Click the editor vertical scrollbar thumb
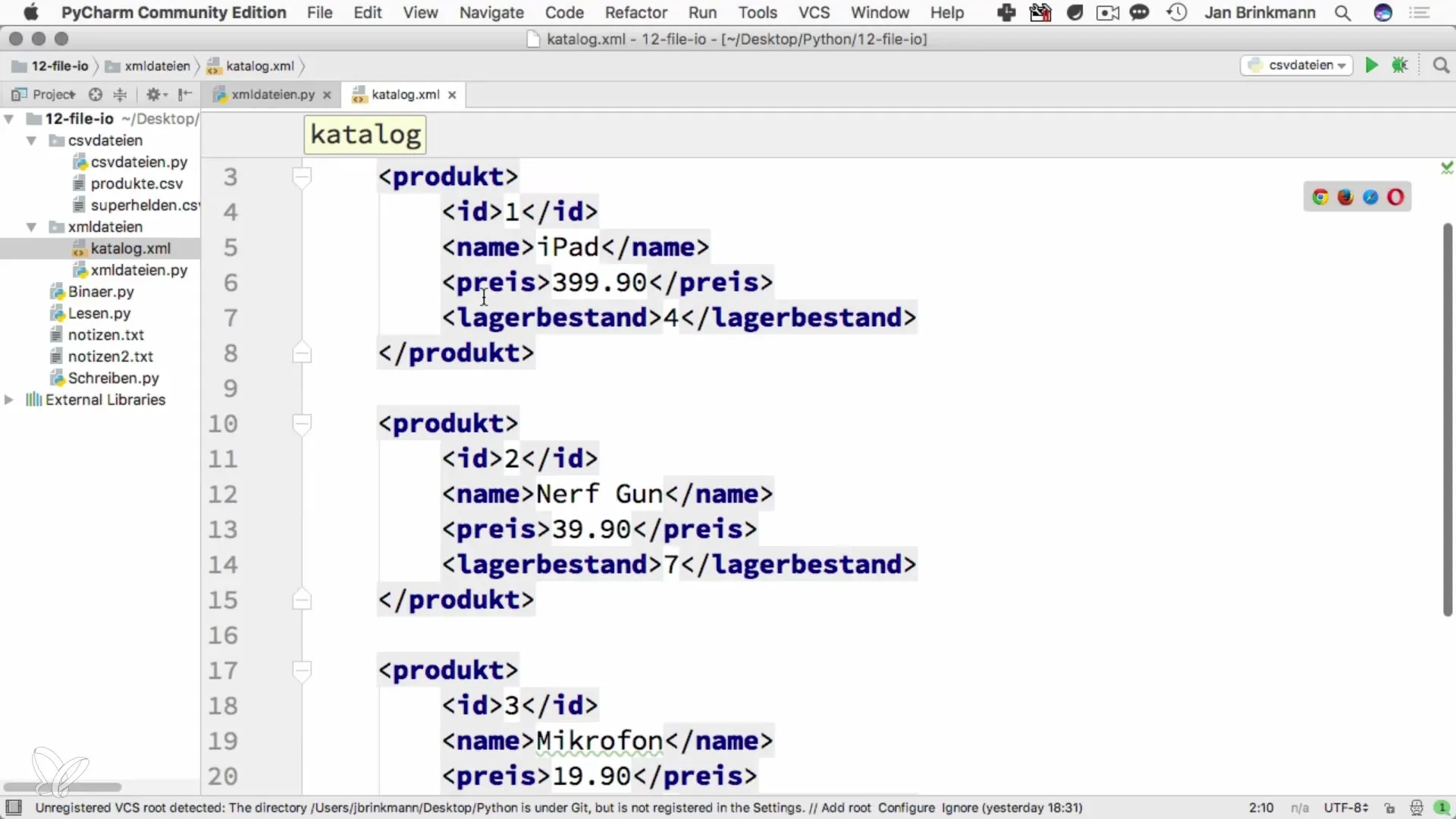This screenshot has height=819, width=1456. 1447,419
